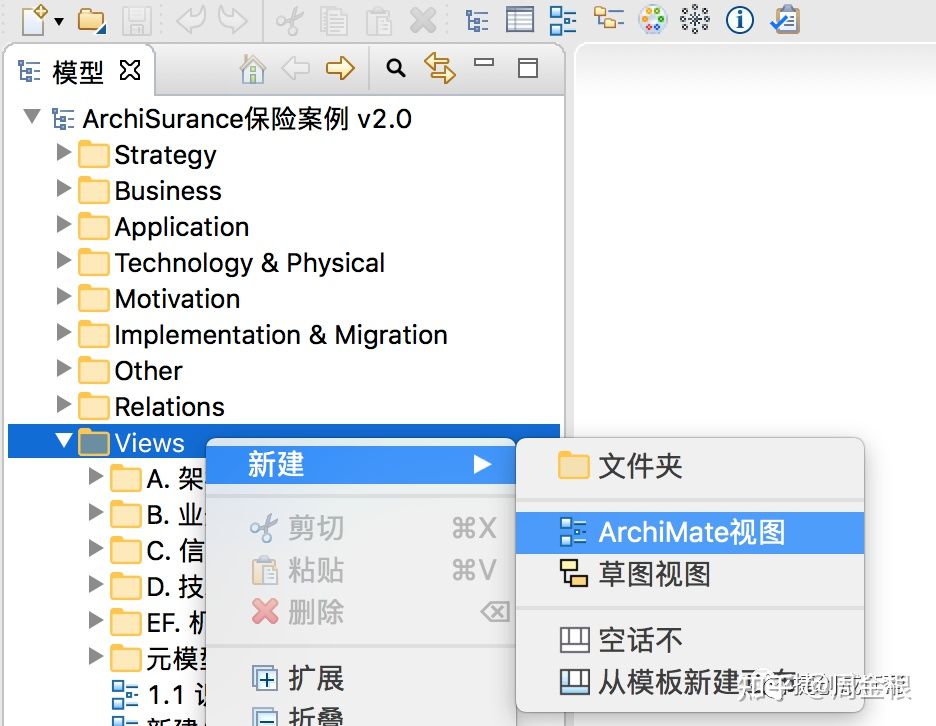Open the Palette colored circle icon
The width and height of the screenshot is (936, 726).
click(652, 19)
